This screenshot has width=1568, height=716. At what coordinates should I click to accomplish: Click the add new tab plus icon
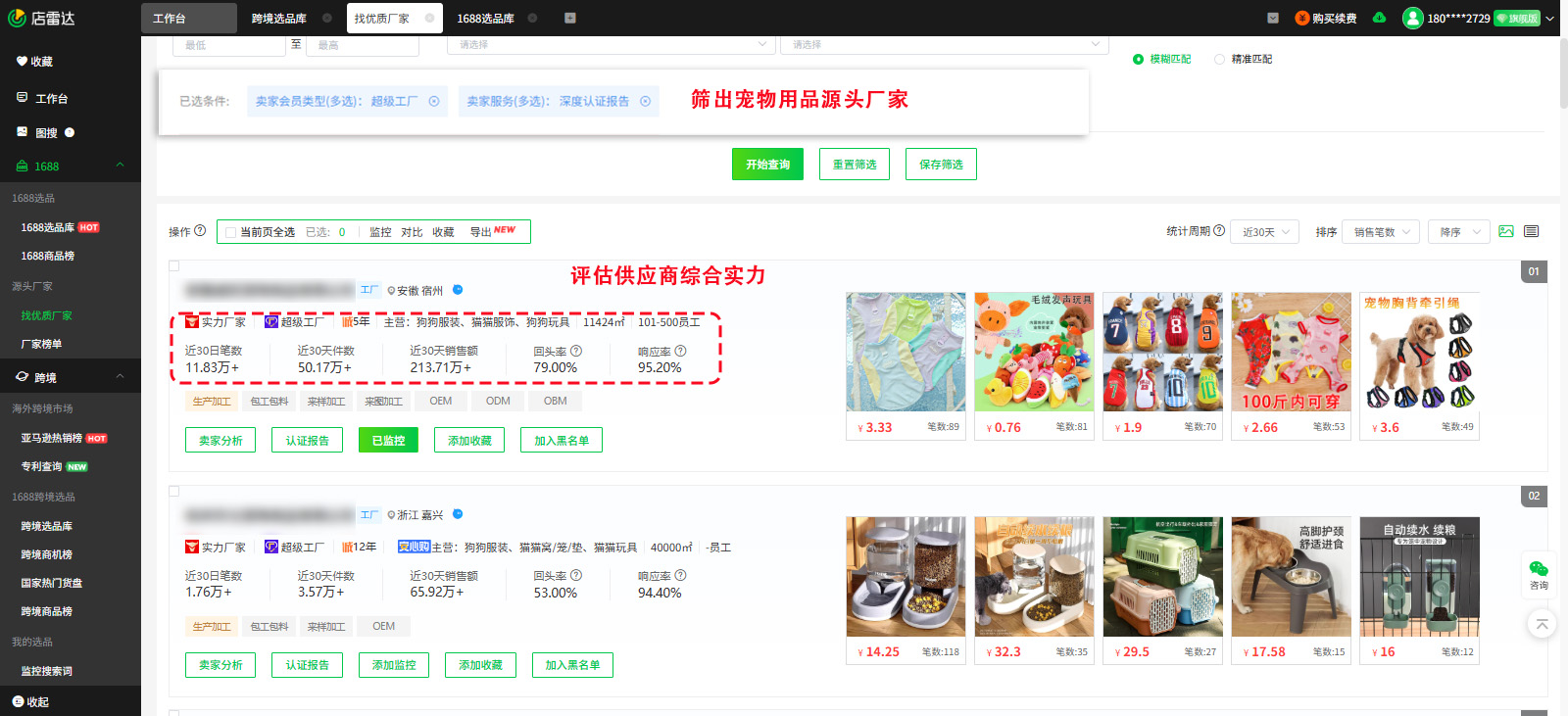pos(570,18)
